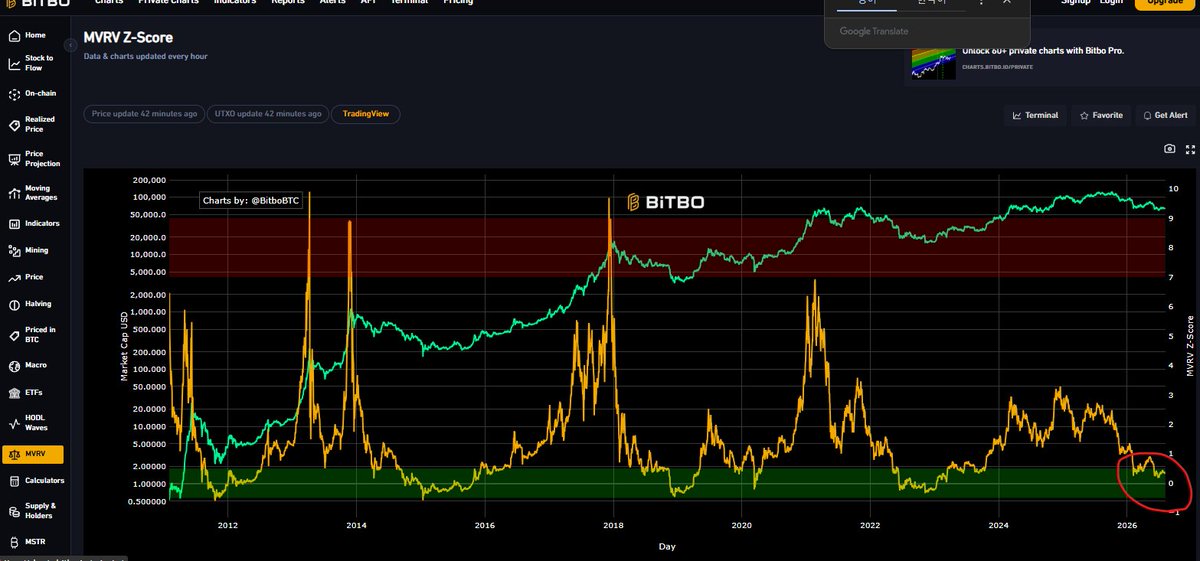Click the MVRV Z-Score right axis label
Image resolution: width=1200 pixels, height=561 pixels.
pos(1190,346)
